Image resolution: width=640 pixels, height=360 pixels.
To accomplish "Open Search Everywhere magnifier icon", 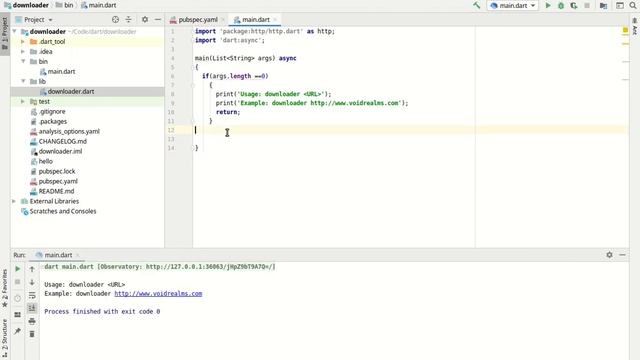I will coord(633,5).
